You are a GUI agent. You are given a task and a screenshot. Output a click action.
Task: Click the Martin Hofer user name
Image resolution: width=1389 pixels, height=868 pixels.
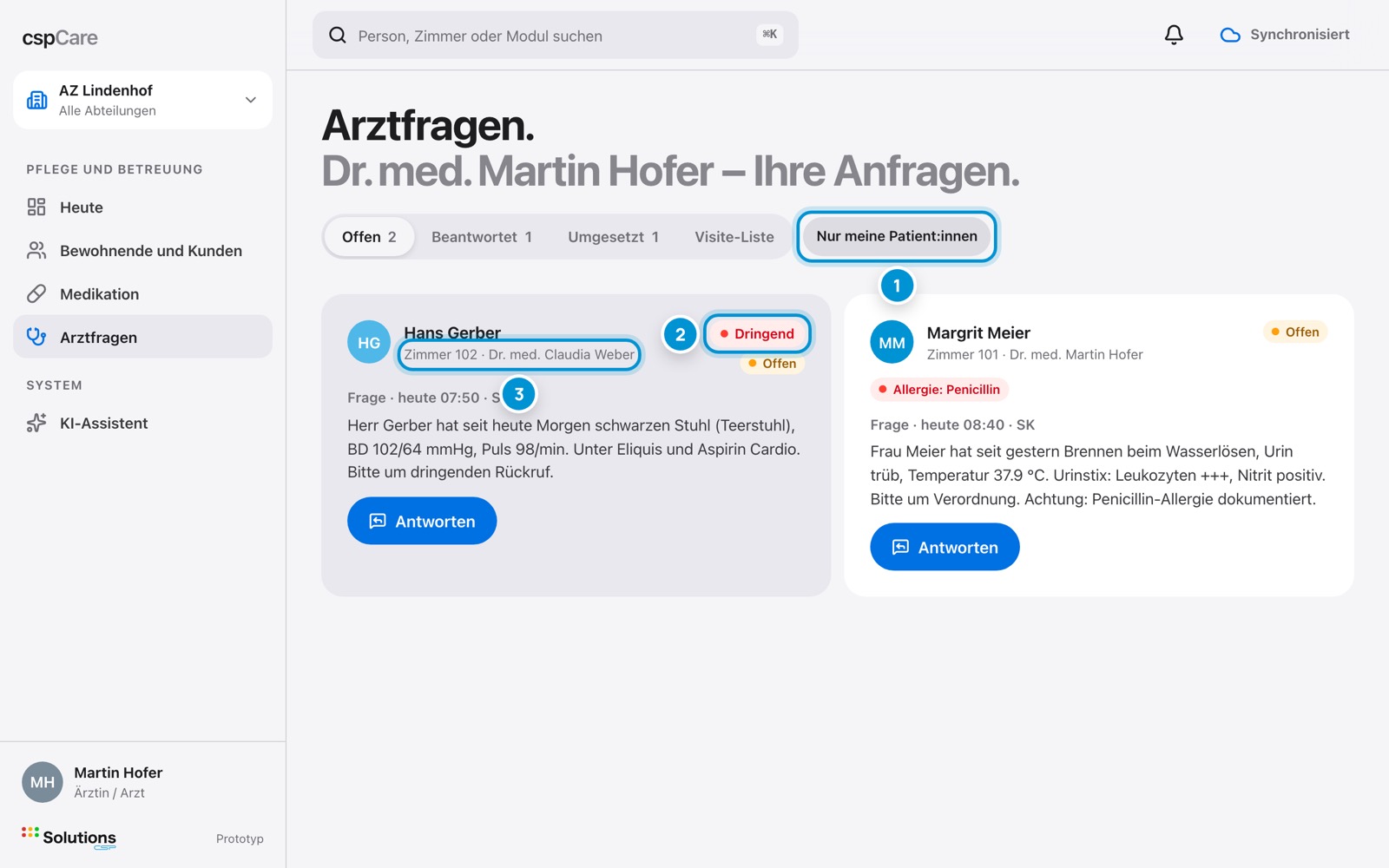pos(118,773)
